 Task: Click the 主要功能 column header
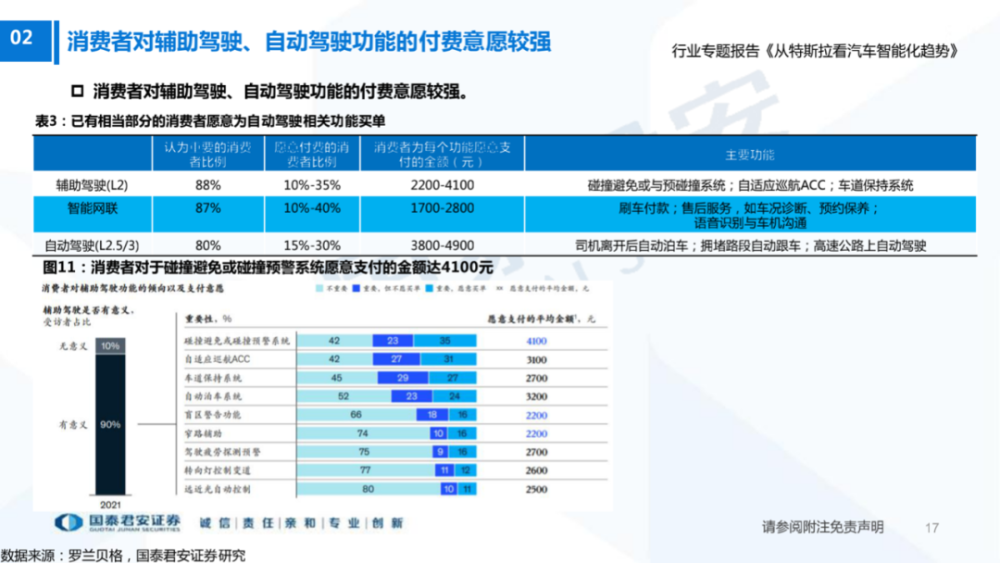coord(750,154)
